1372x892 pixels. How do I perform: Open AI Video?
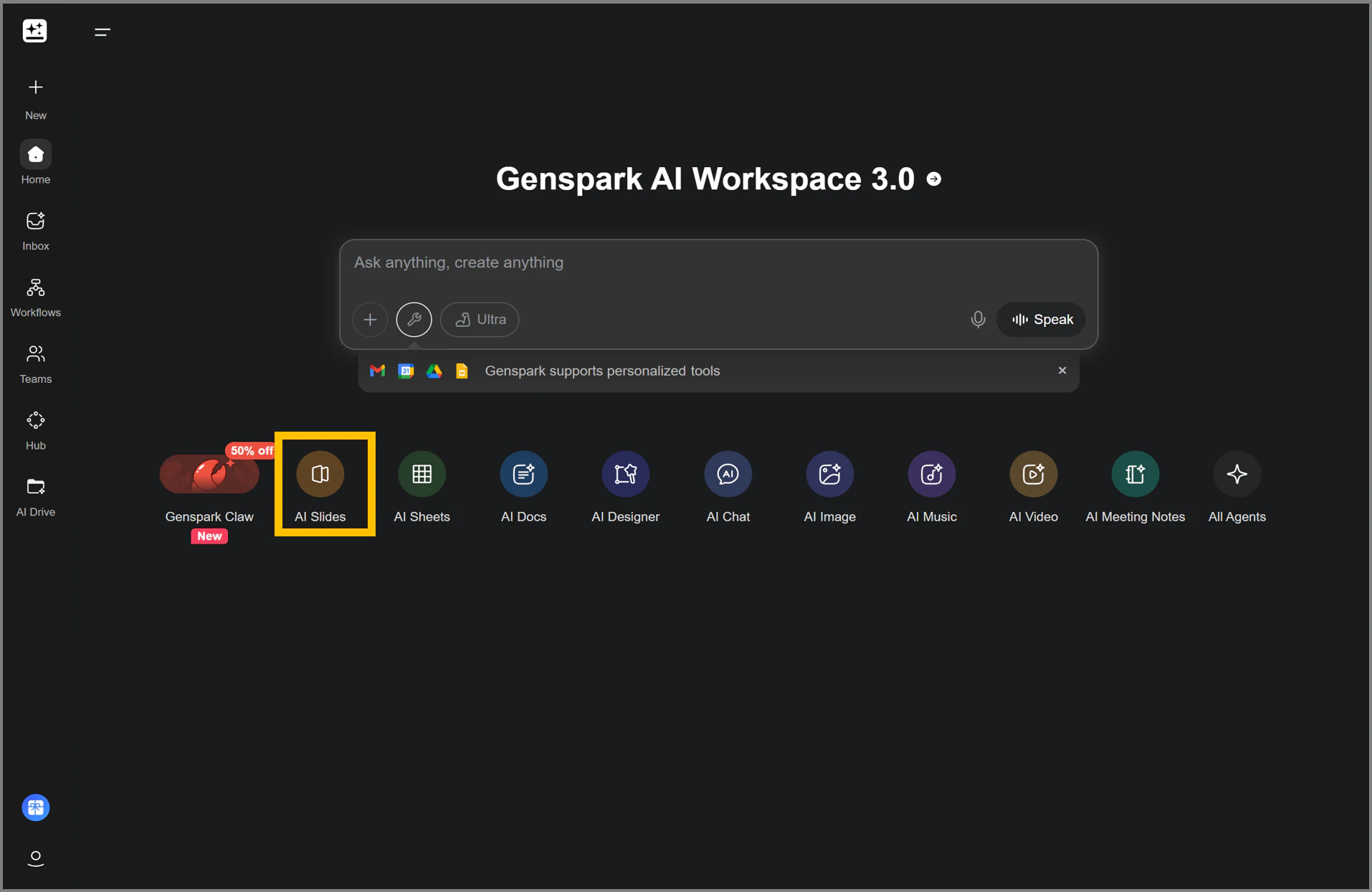(1034, 488)
